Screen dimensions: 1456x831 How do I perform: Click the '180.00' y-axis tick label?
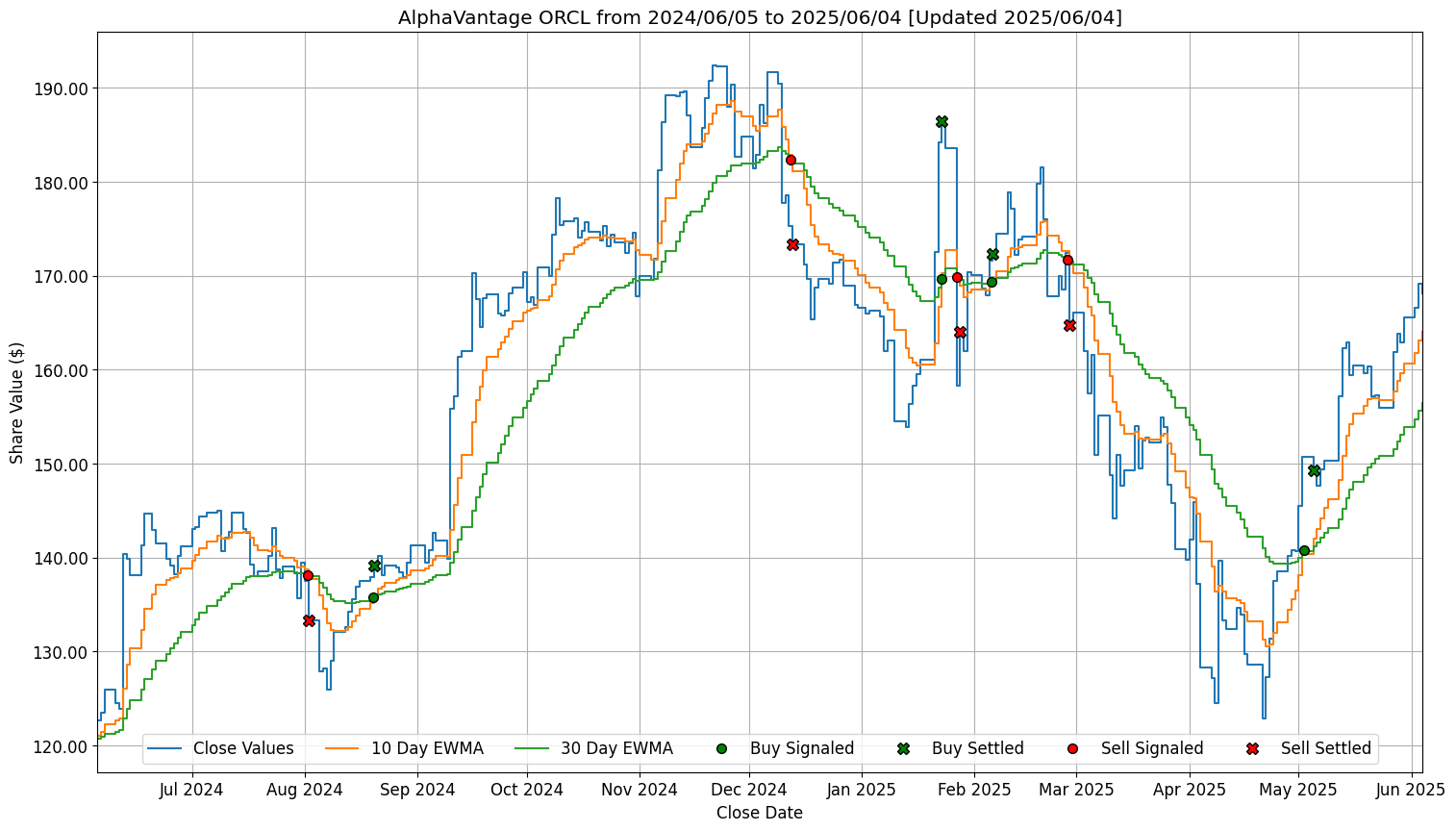pyautogui.click(x=61, y=183)
